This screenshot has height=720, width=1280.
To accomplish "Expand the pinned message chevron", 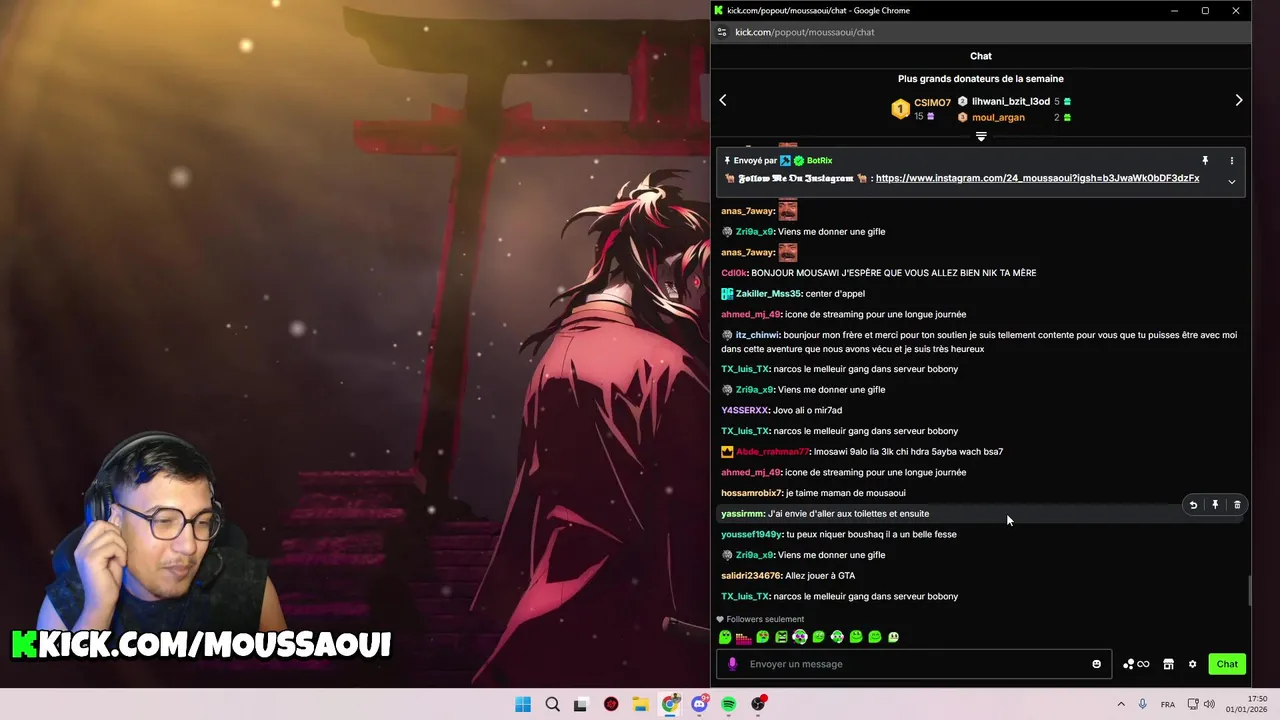I will 1232,182.
